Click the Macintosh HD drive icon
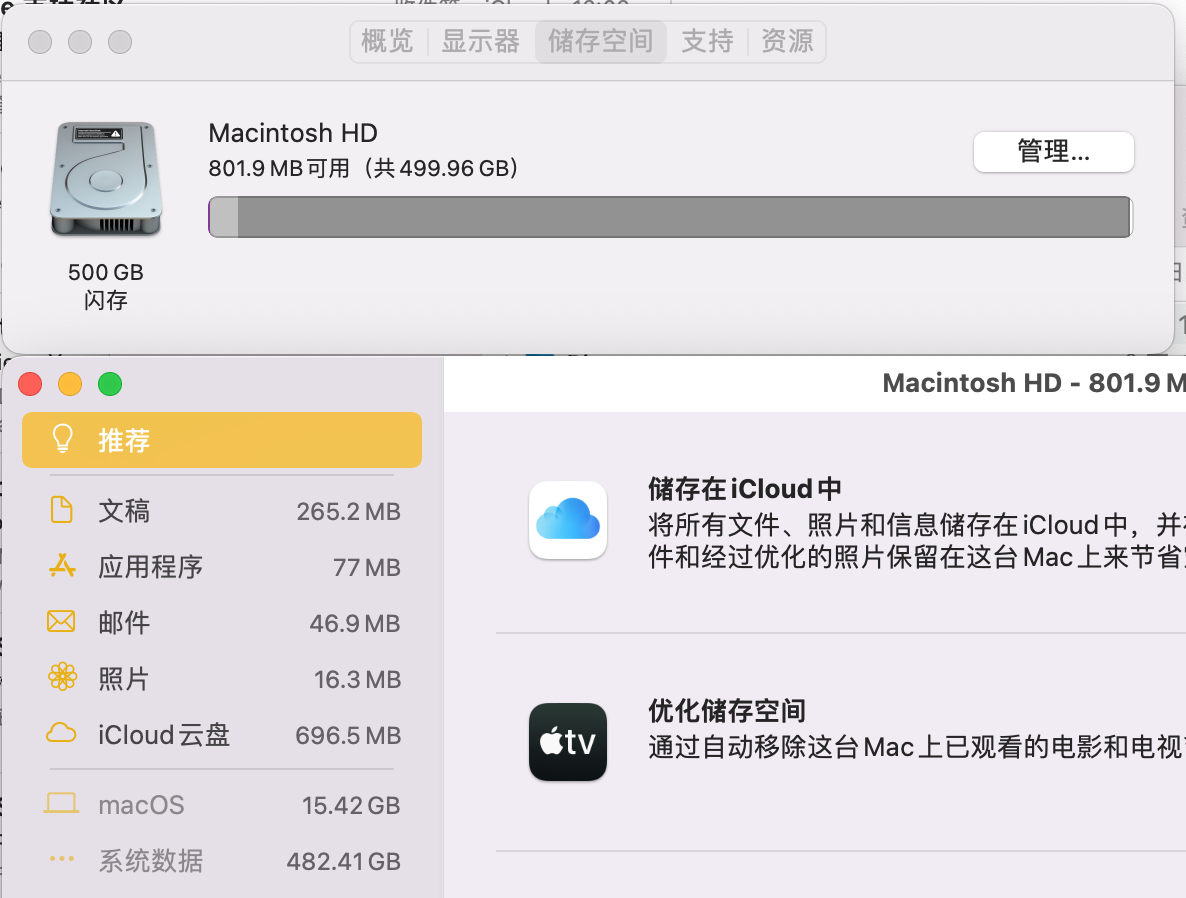Screen dimensions: 1186x898 pos(105,180)
